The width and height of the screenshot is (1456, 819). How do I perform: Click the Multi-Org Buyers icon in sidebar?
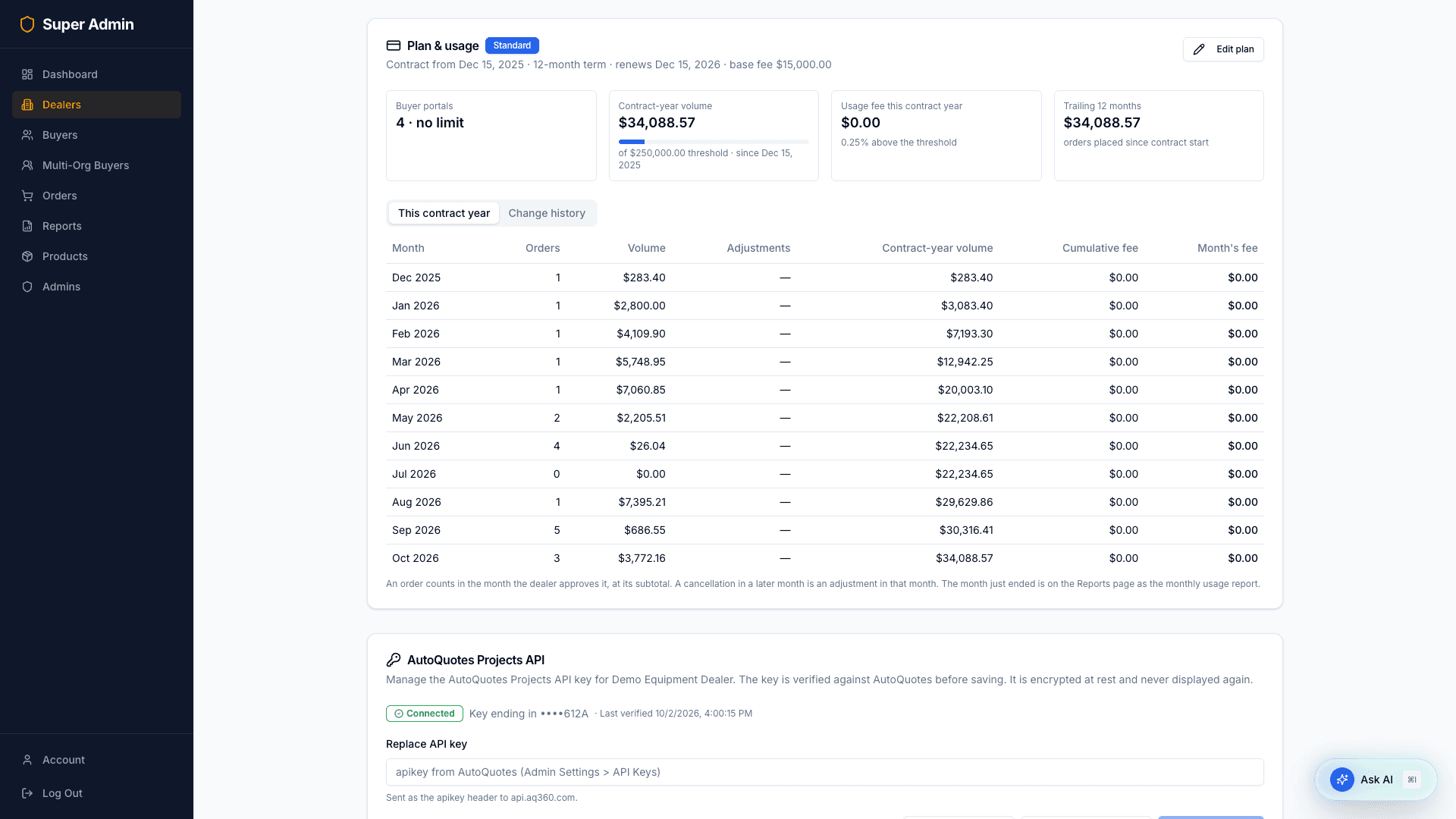tap(27, 165)
